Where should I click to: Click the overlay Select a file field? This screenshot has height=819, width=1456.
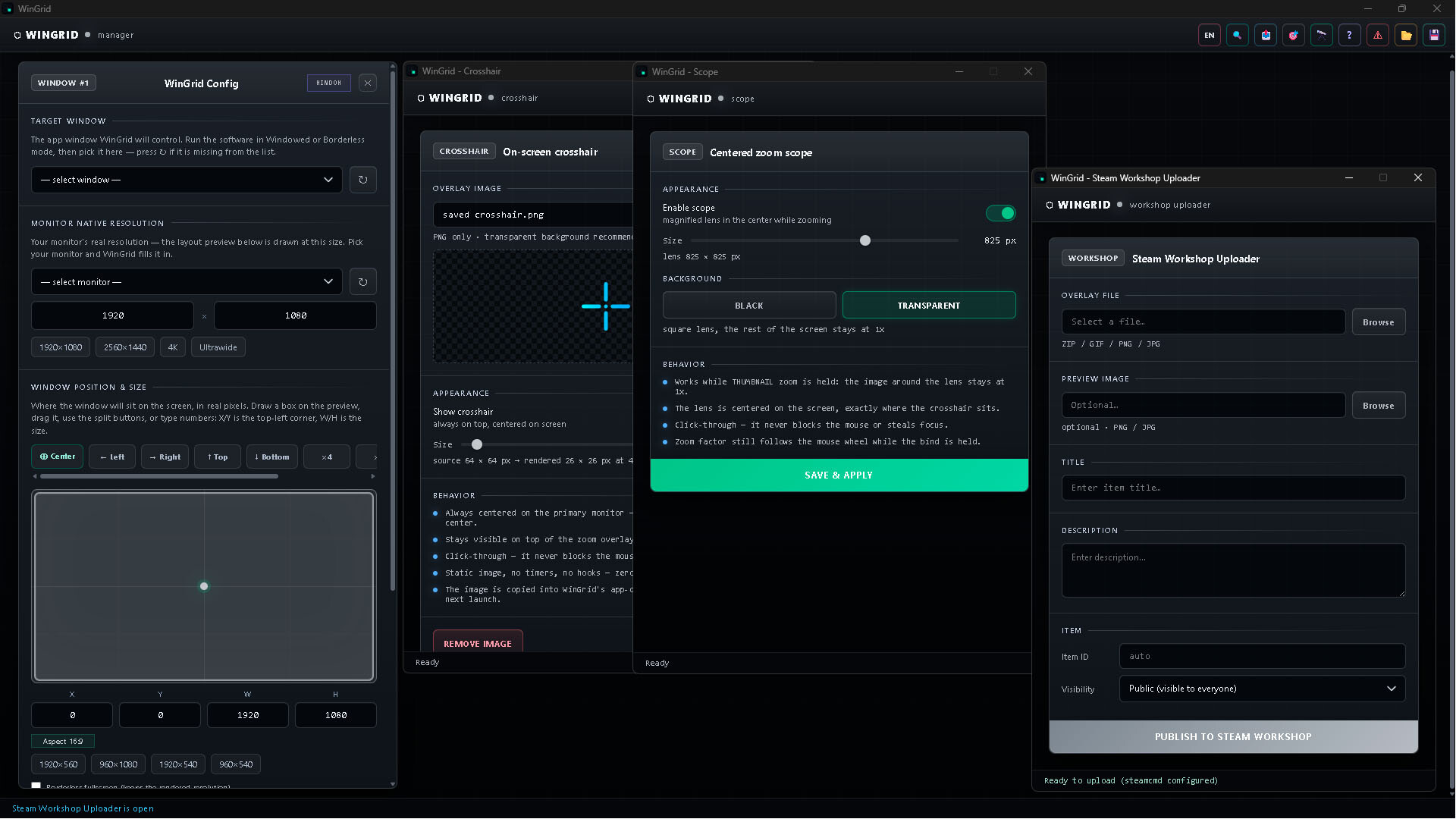click(x=1203, y=322)
